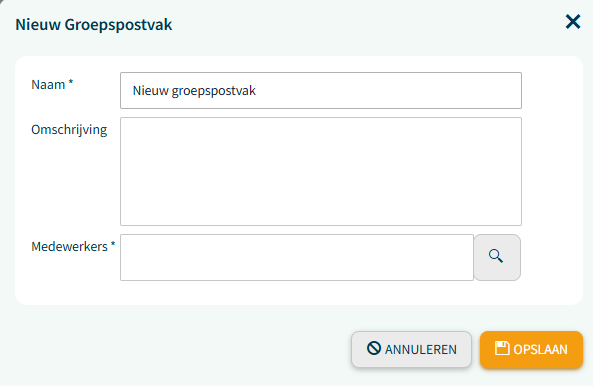Click the gray search button beside Medewerkers

[x=497, y=257]
